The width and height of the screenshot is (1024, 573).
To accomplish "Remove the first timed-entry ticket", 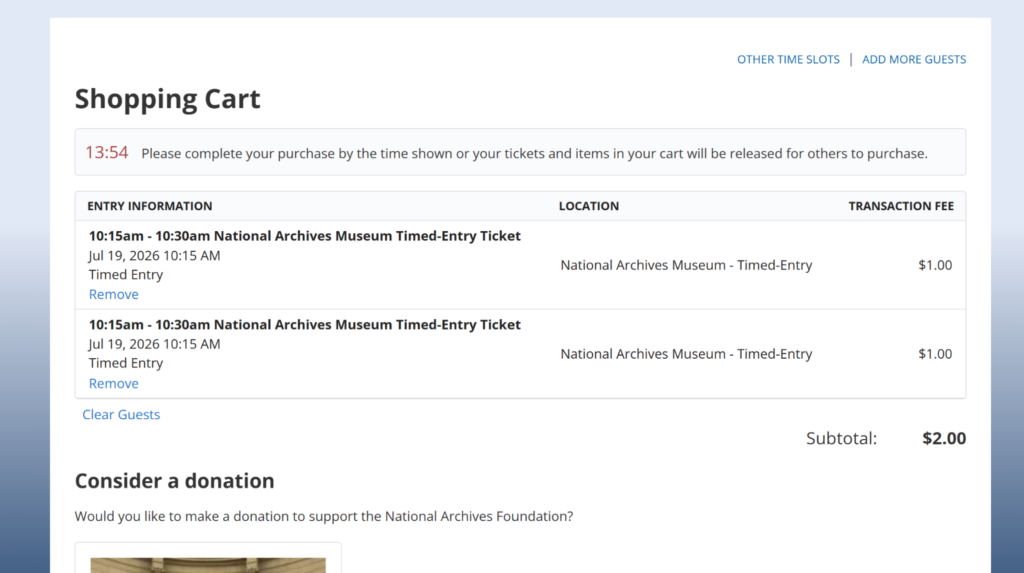I will point(114,295).
